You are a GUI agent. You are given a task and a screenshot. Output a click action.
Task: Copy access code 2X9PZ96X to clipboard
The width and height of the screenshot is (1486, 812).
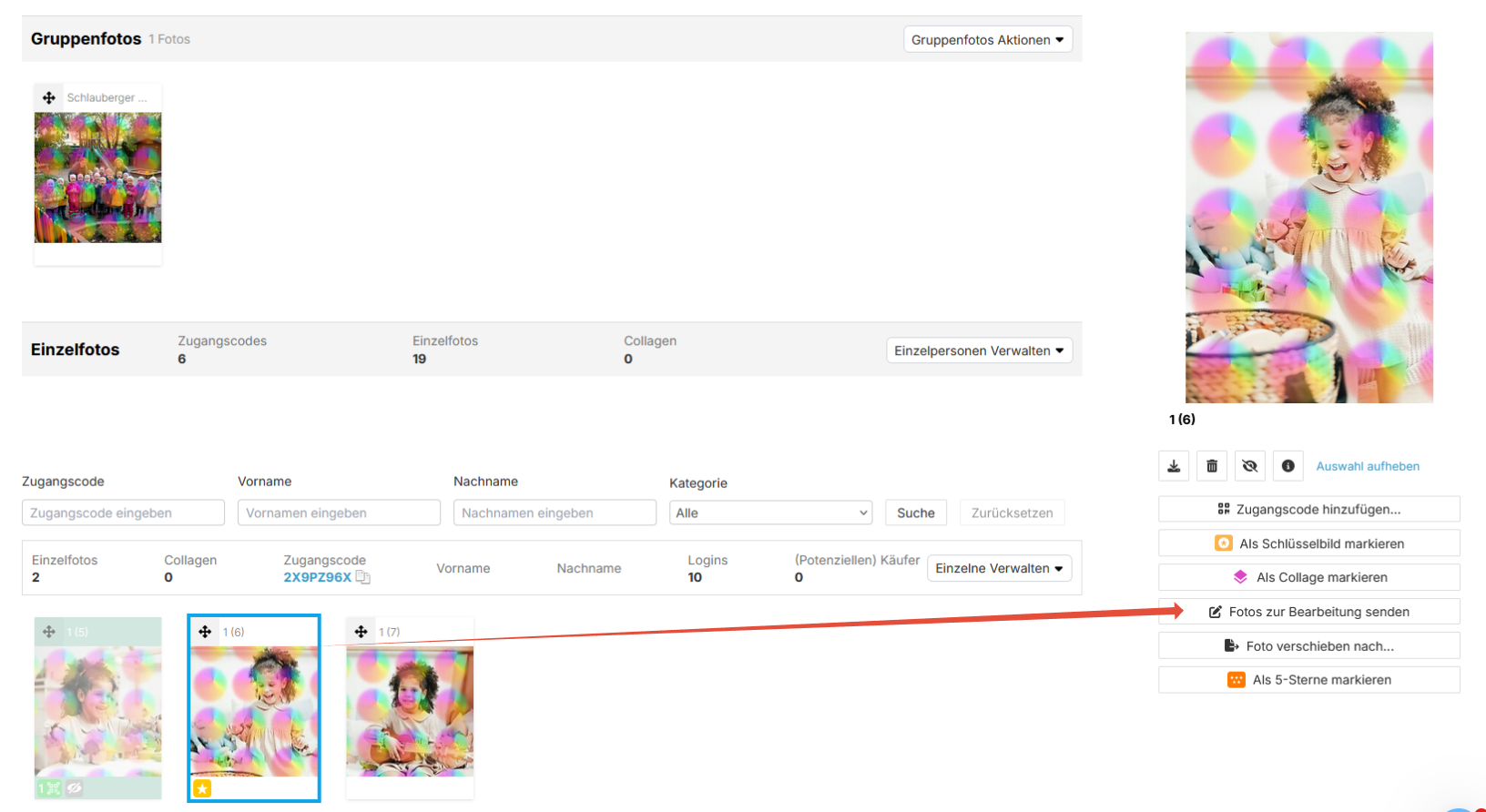tap(362, 577)
